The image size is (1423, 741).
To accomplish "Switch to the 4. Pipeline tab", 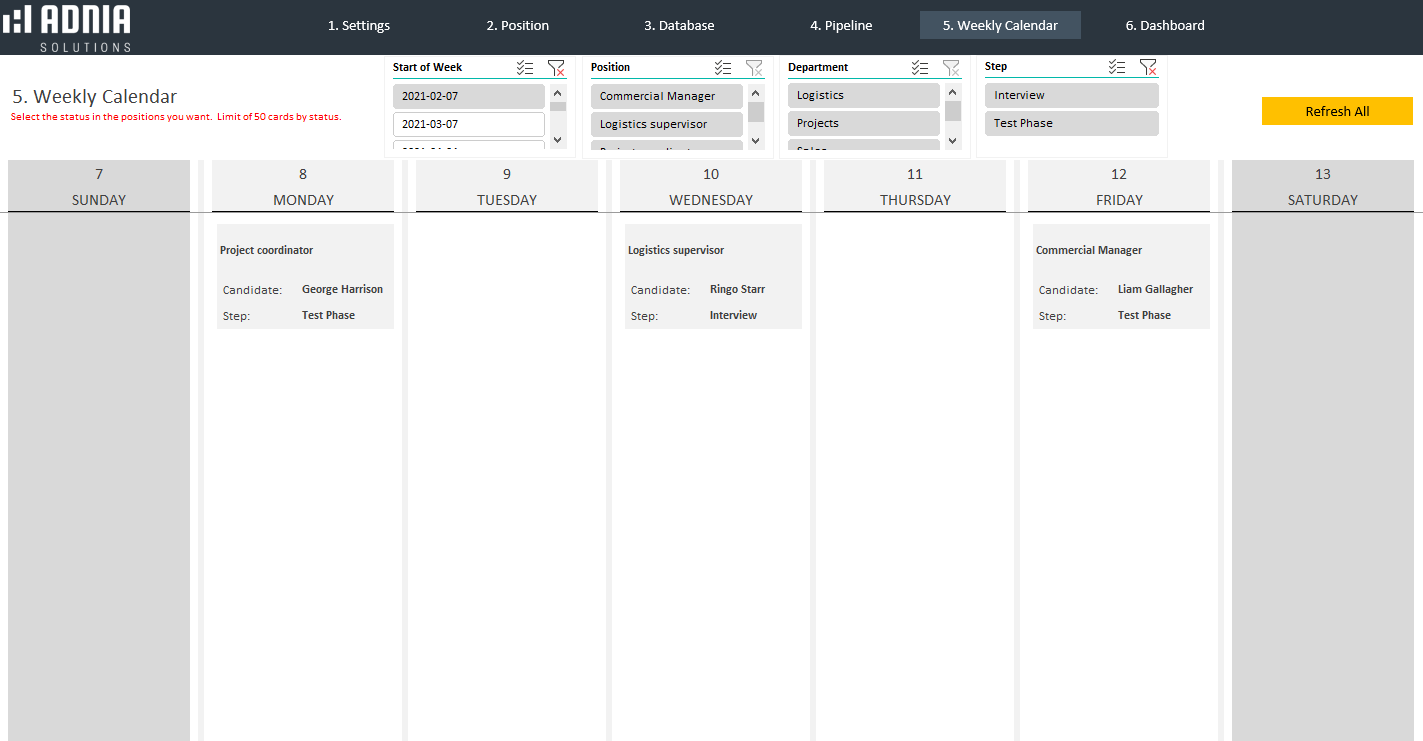I will tap(841, 25).
